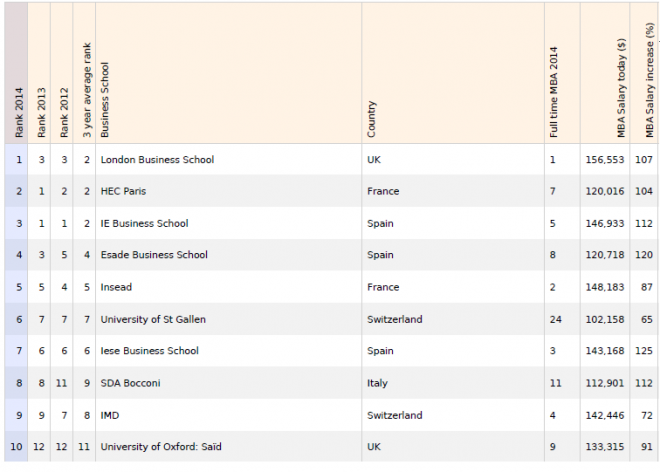Screen dimensions: 660x472
Task: Click Full time MBA 2014 header
Action: pyautogui.click(x=554, y=92)
